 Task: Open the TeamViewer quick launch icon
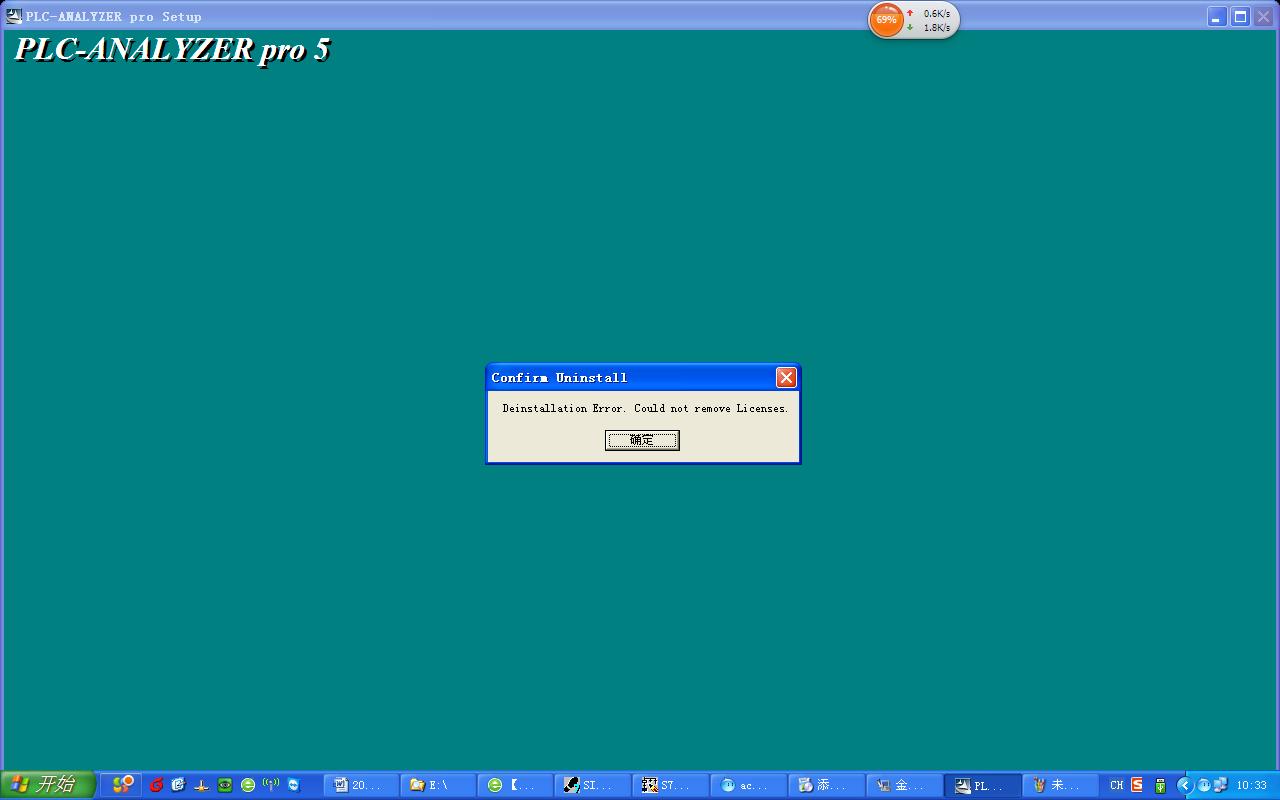[x=294, y=785]
